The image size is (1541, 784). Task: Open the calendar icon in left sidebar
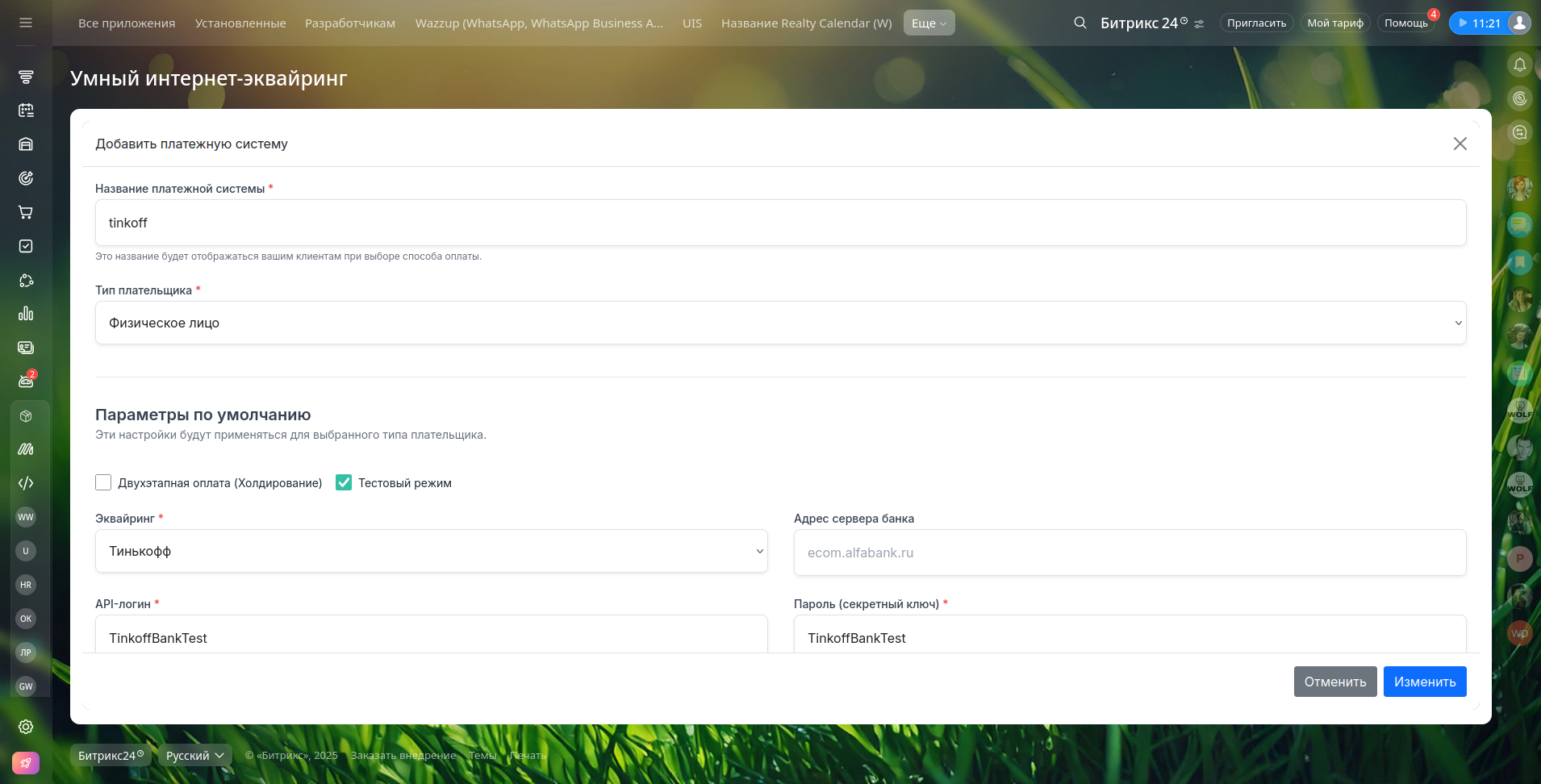click(26, 111)
